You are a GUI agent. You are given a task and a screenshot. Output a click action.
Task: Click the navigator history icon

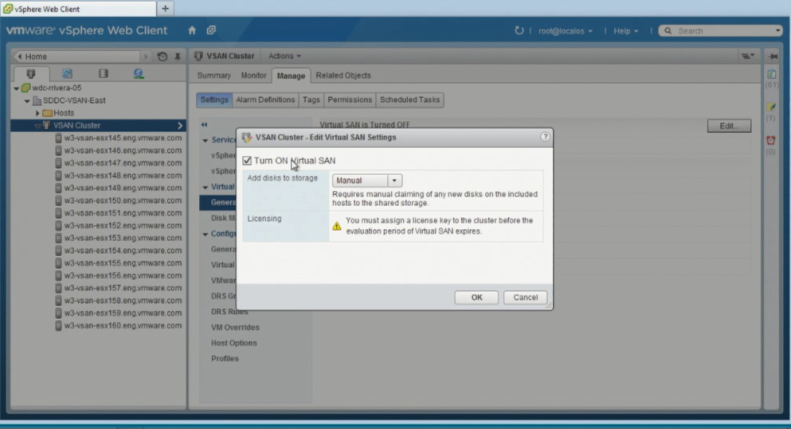click(x=163, y=55)
